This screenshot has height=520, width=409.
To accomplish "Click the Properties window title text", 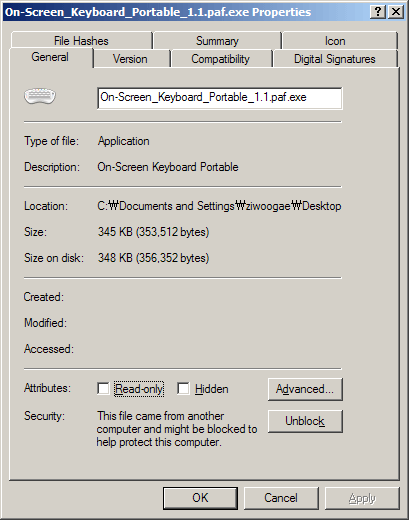I will pos(158,12).
